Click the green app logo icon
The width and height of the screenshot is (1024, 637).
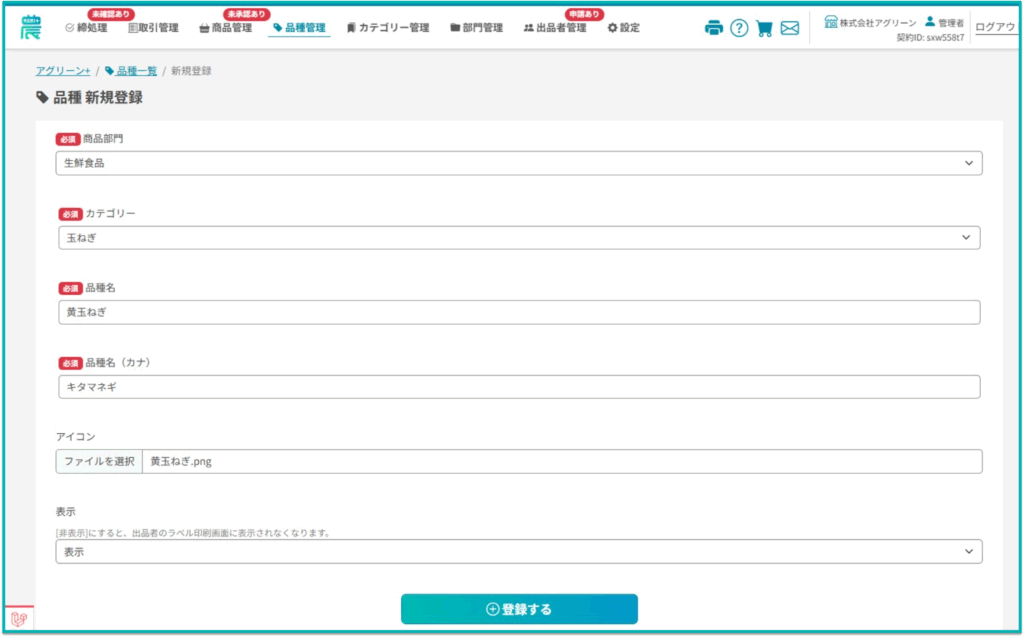point(31,27)
